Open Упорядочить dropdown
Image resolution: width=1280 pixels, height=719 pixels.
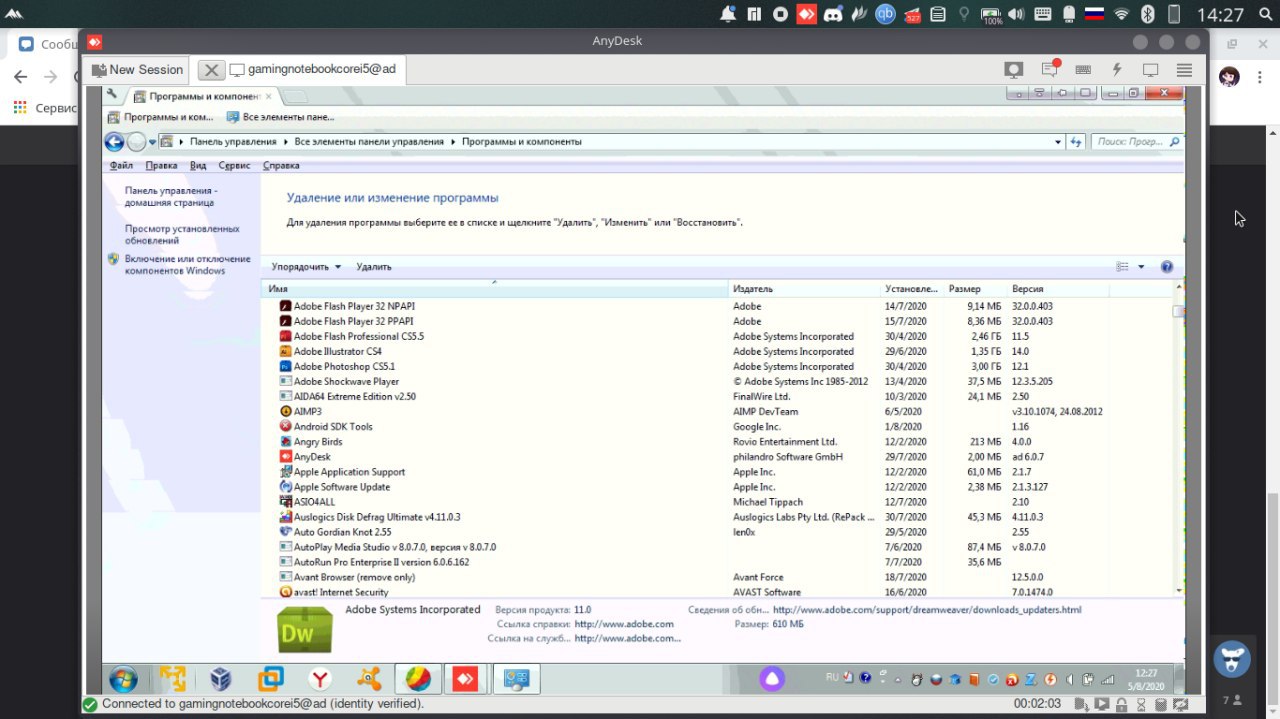(x=306, y=267)
